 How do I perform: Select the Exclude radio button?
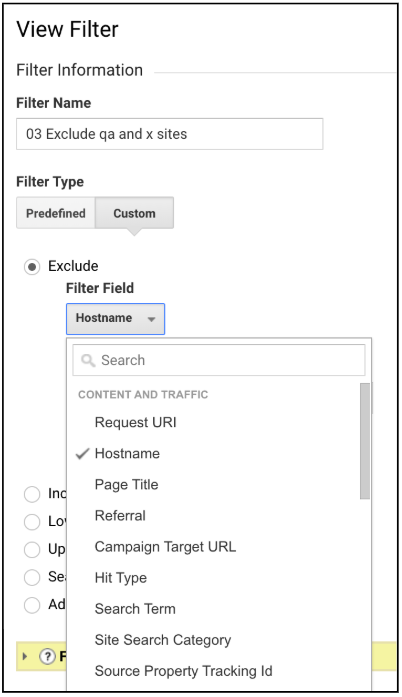[x=32, y=267]
